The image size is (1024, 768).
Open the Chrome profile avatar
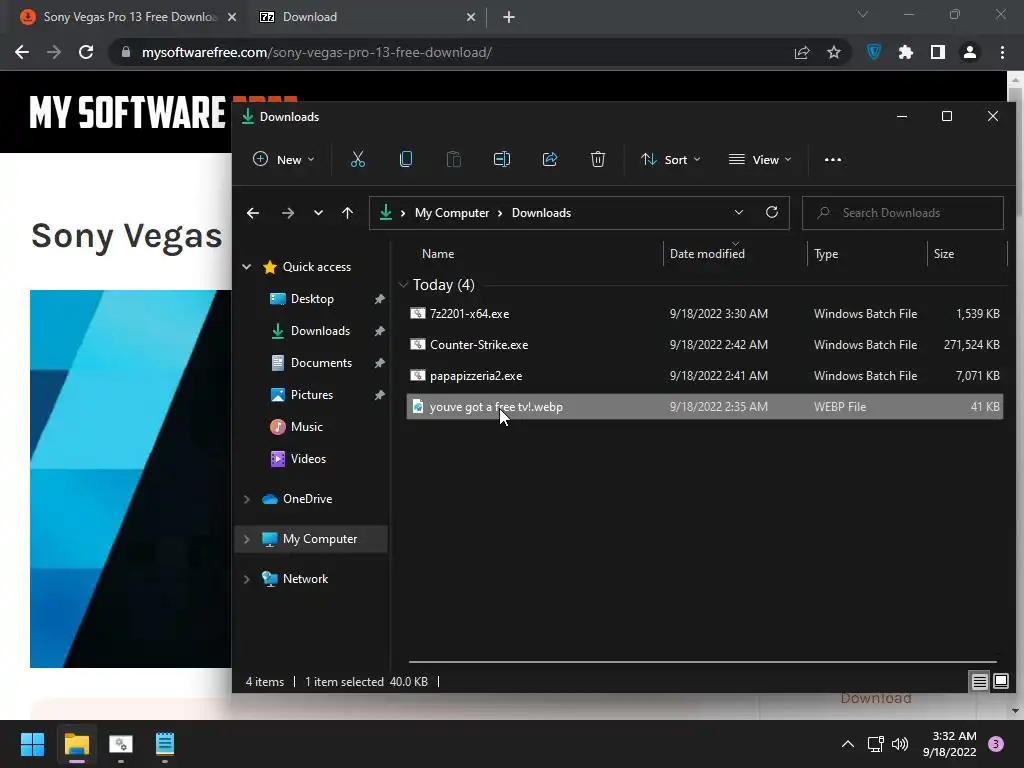tap(970, 52)
